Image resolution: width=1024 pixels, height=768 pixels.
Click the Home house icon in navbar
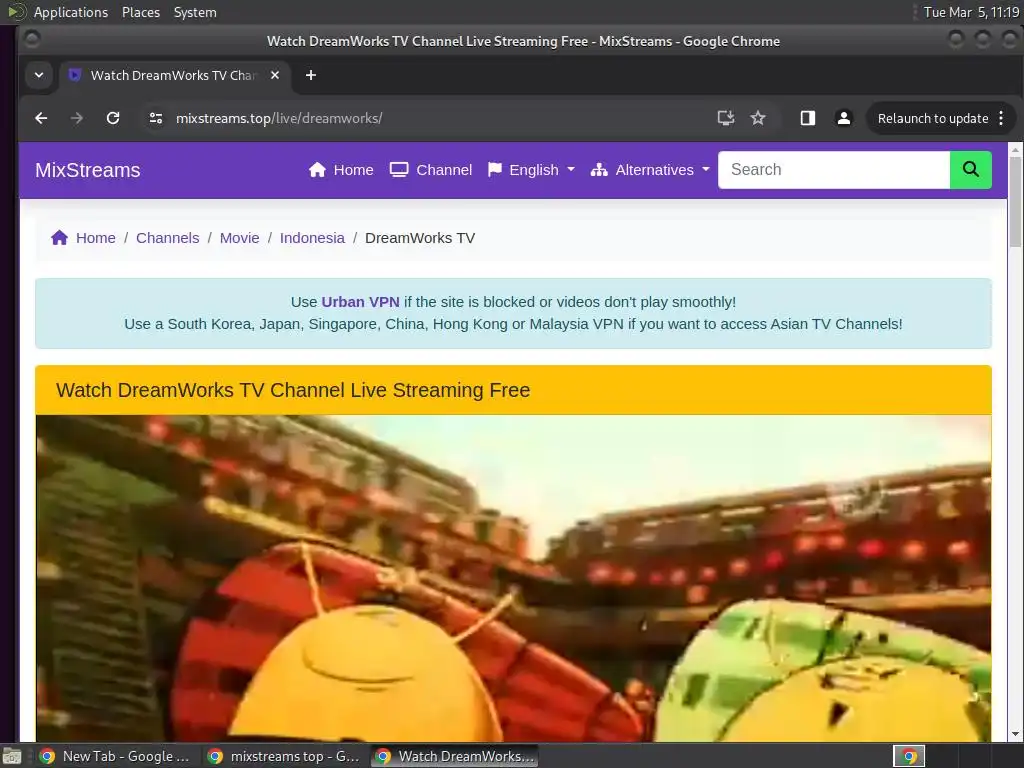317,170
